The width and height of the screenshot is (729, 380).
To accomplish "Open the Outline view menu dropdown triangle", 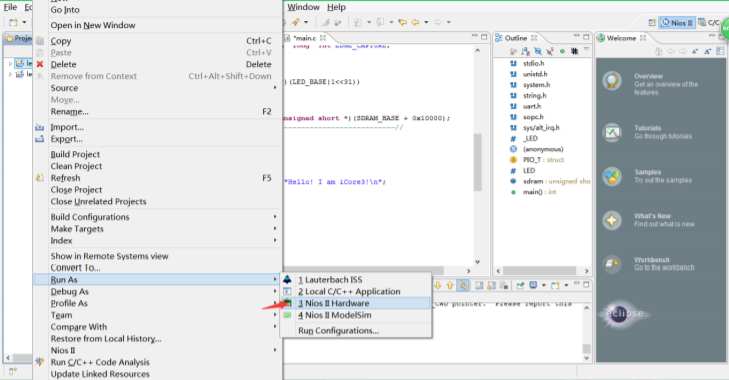I will click(586, 49).
